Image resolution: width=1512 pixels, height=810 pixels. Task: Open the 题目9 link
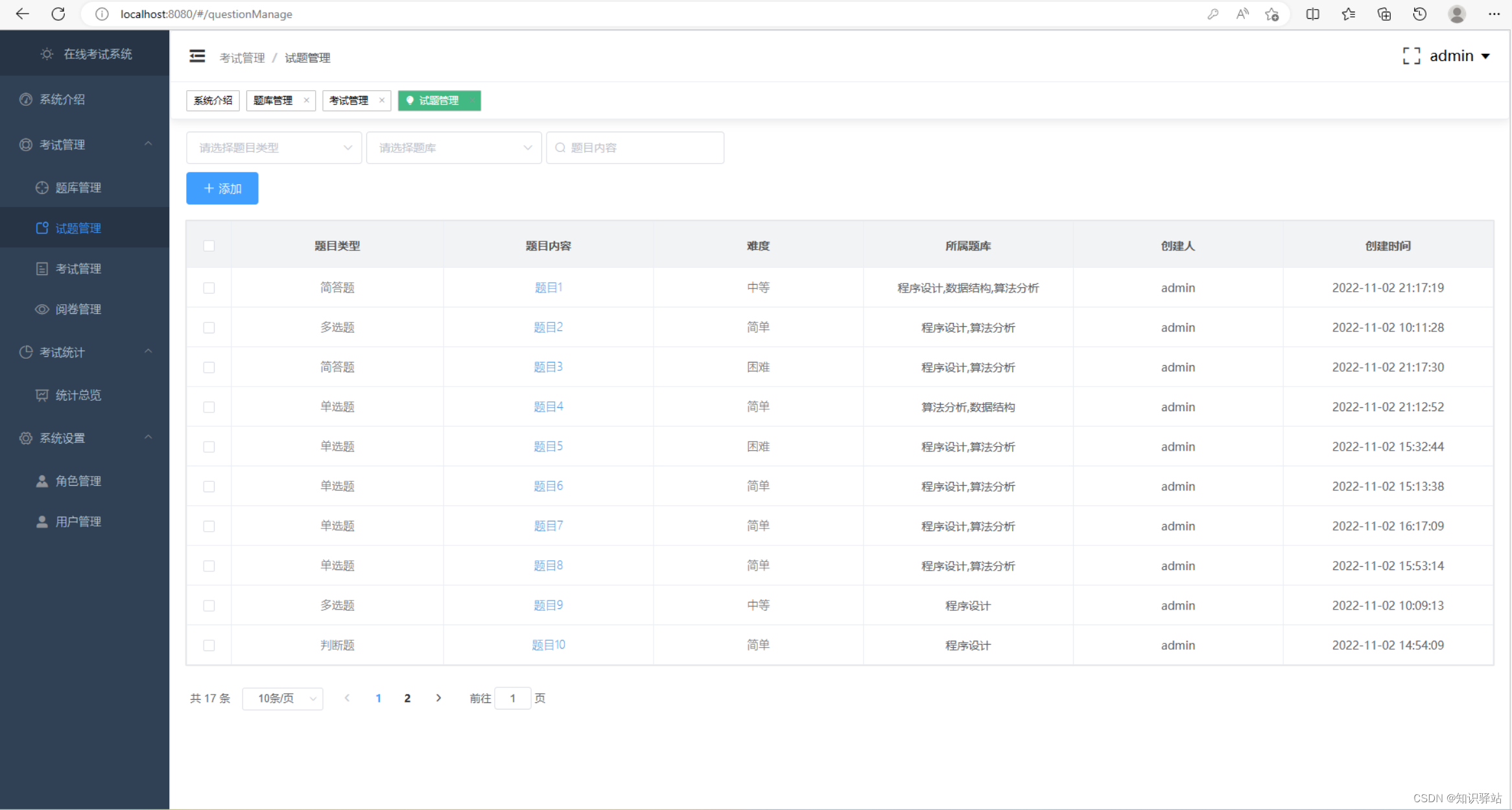click(x=548, y=605)
